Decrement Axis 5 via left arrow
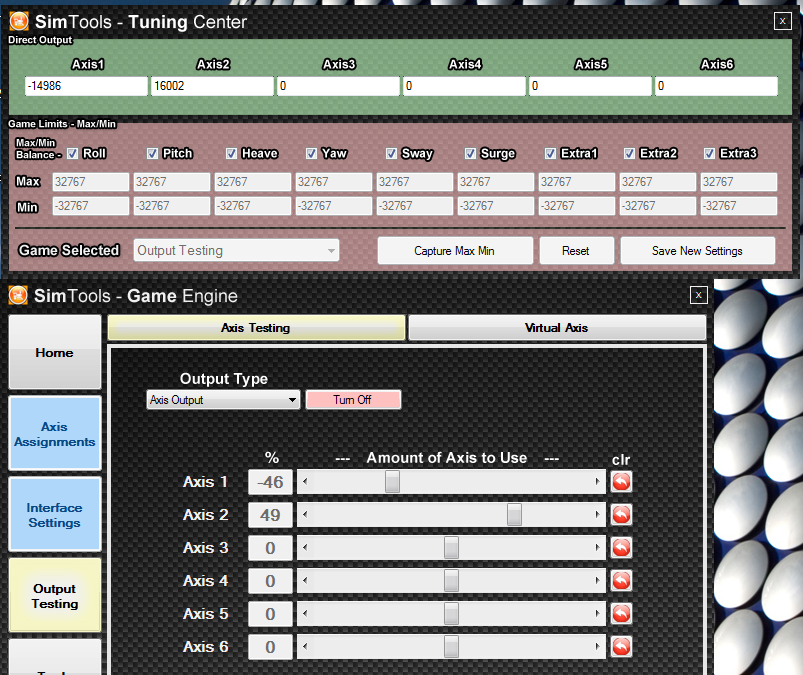This screenshot has width=803, height=675. pos(305,614)
